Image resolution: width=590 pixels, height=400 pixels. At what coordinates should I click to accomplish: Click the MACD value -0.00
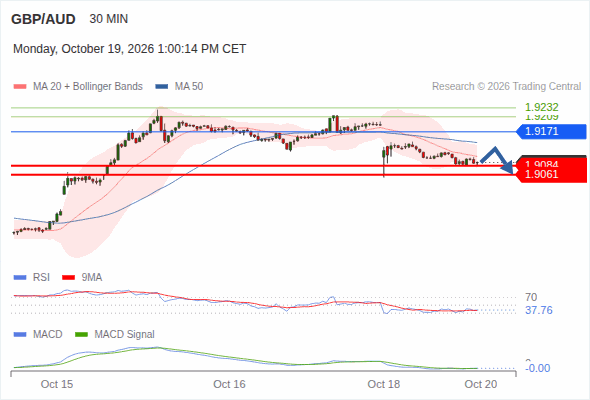coord(538,368)
